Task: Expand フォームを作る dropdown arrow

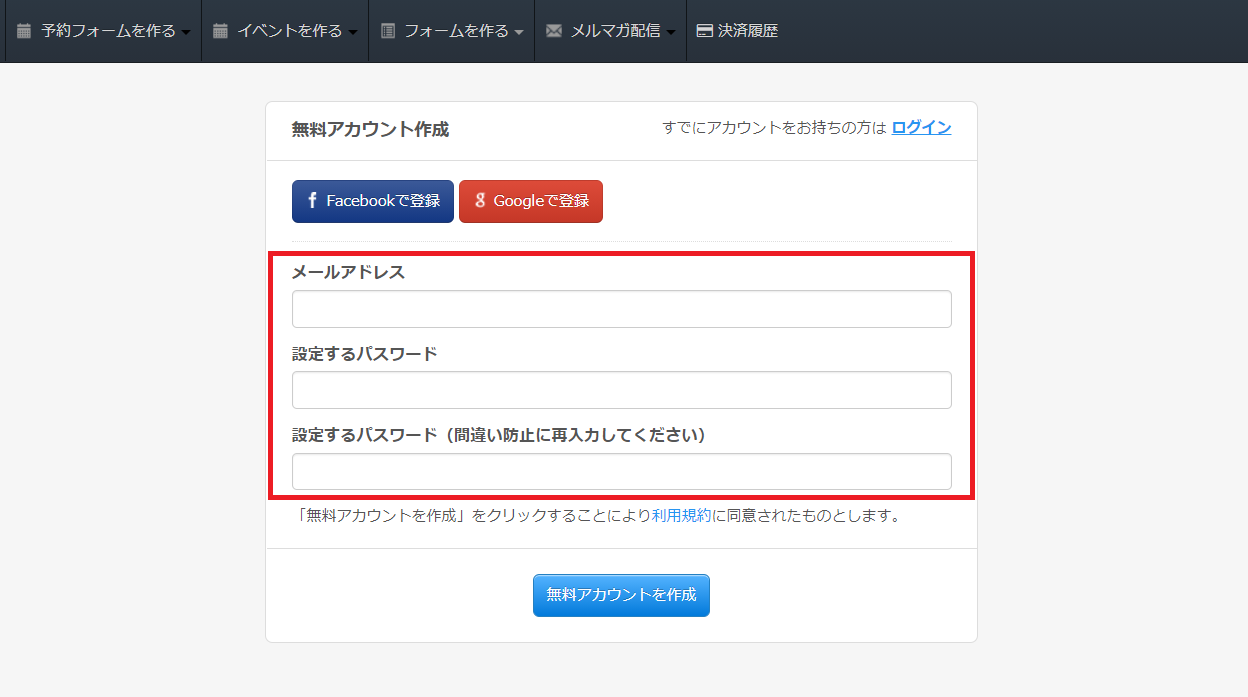Action: point(519,32)
